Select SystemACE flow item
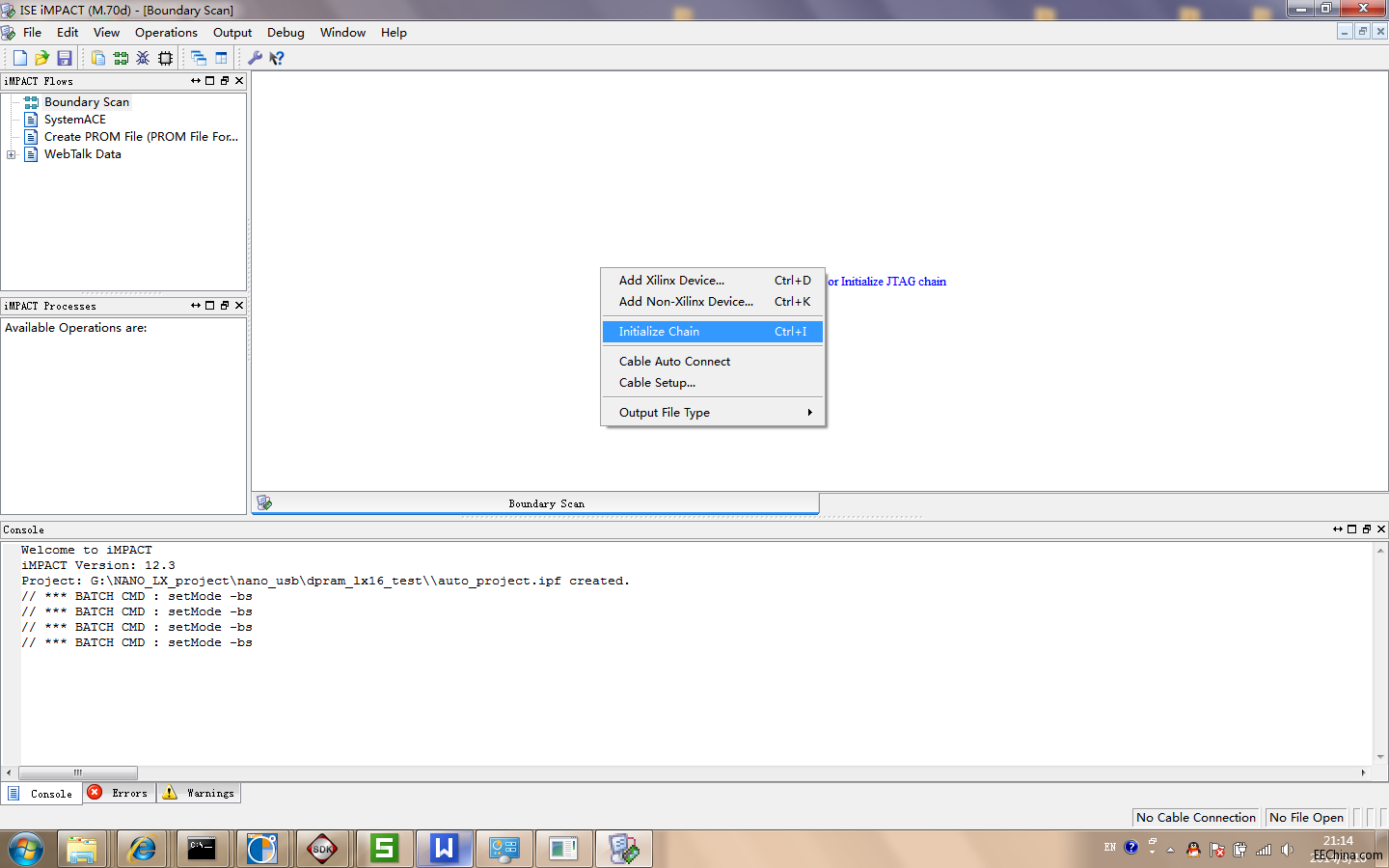 [x=75, y=120]
